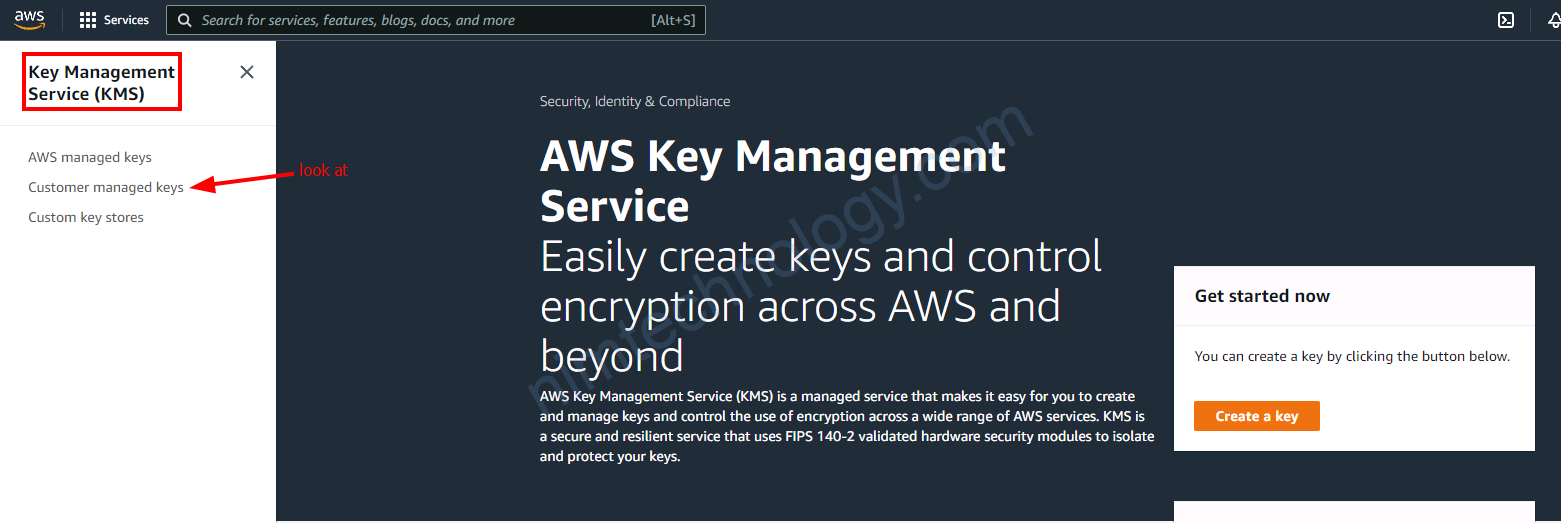Click the Alt+S shortcut hint

672,20
